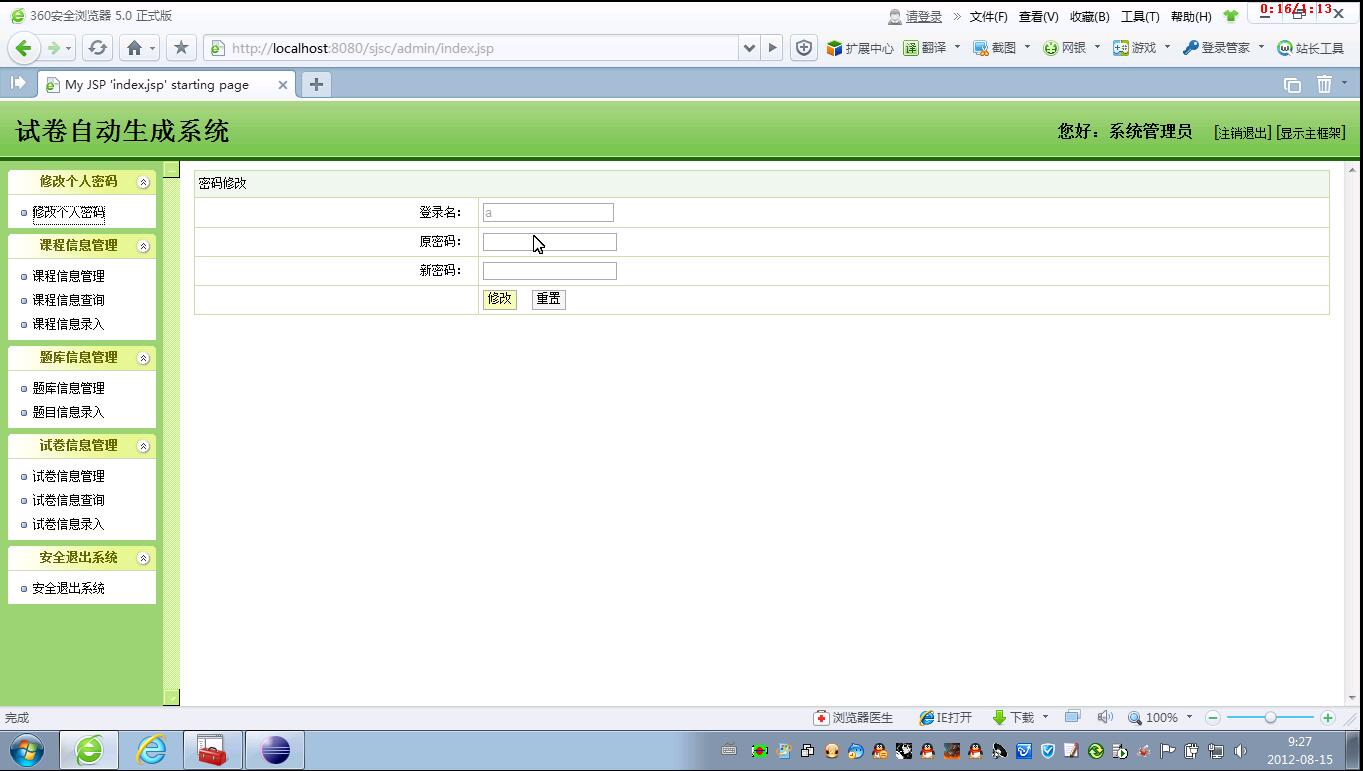Screen dimensions: 1363x771
Task: Adjust the page zoom slider
Action: click(1270, 717)
